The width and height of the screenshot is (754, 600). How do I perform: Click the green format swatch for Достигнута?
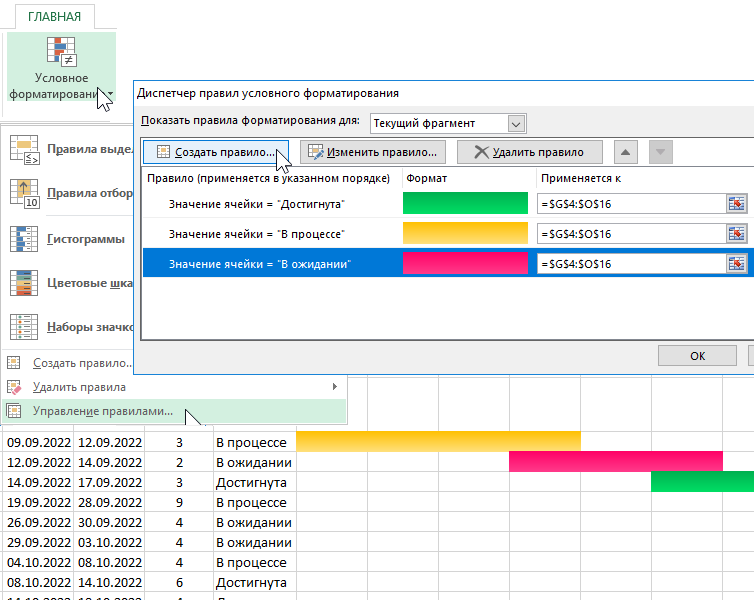tap(465, 203)
